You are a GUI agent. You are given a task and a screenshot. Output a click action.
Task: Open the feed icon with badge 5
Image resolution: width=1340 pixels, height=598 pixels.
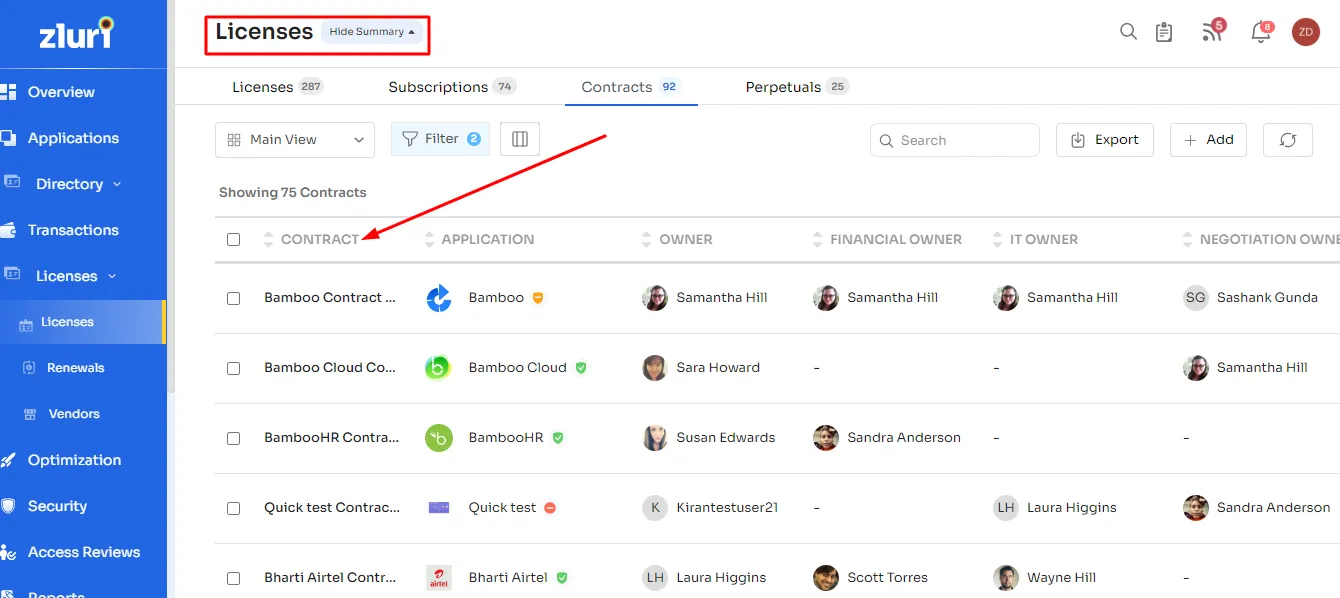[1212, 31]
